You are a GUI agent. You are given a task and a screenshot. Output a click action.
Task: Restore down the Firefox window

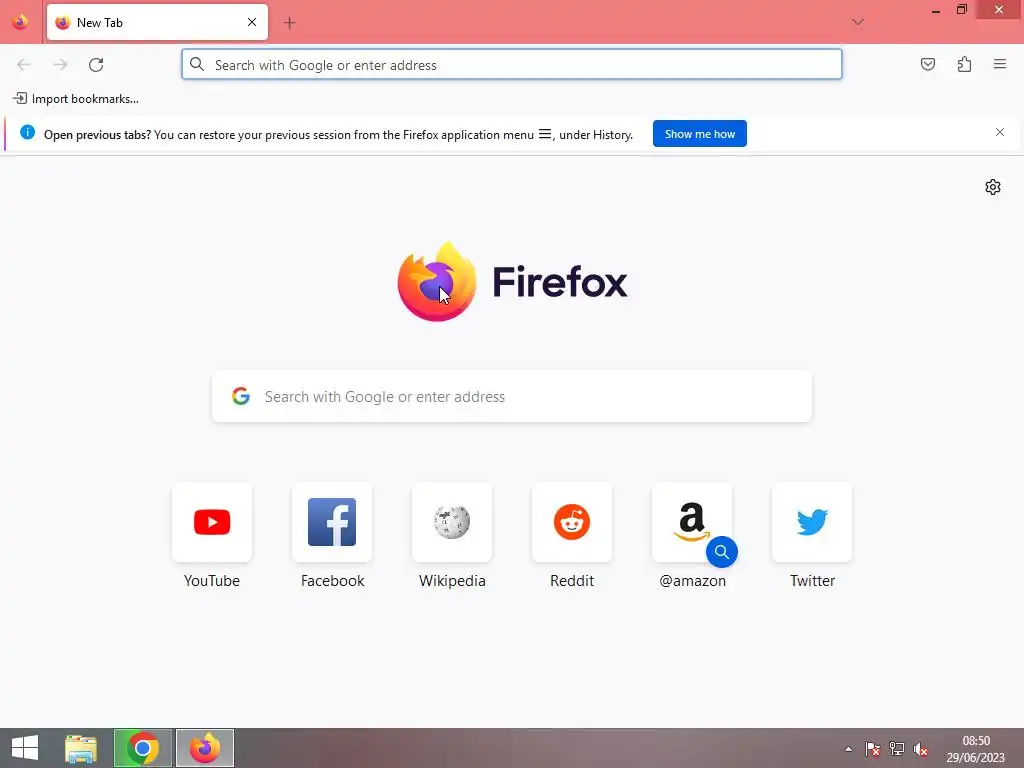[962, 10]
